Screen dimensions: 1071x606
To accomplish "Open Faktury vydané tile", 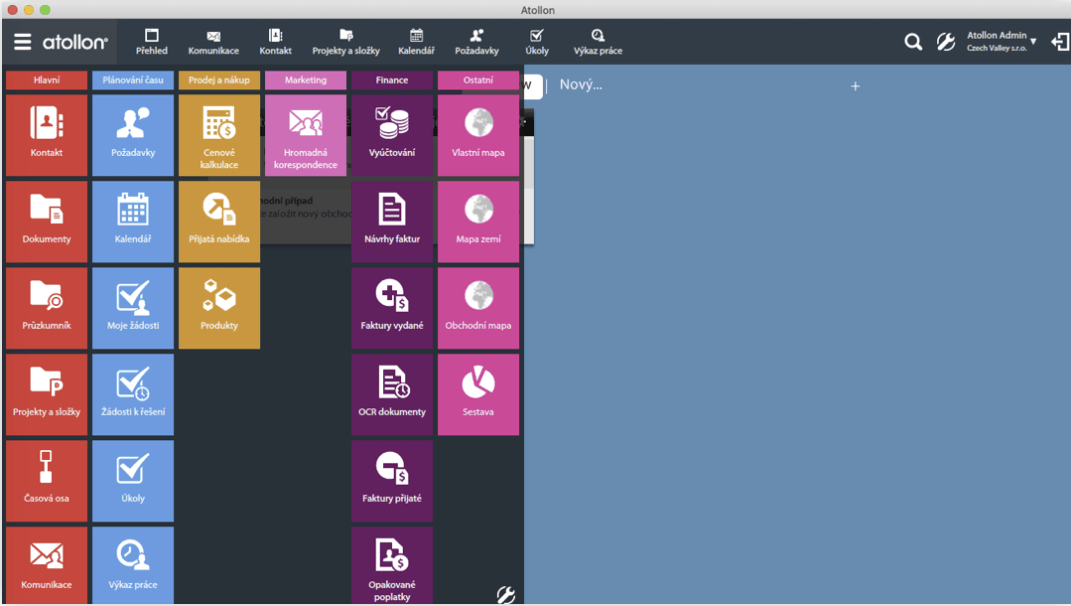I will [392, 307].
